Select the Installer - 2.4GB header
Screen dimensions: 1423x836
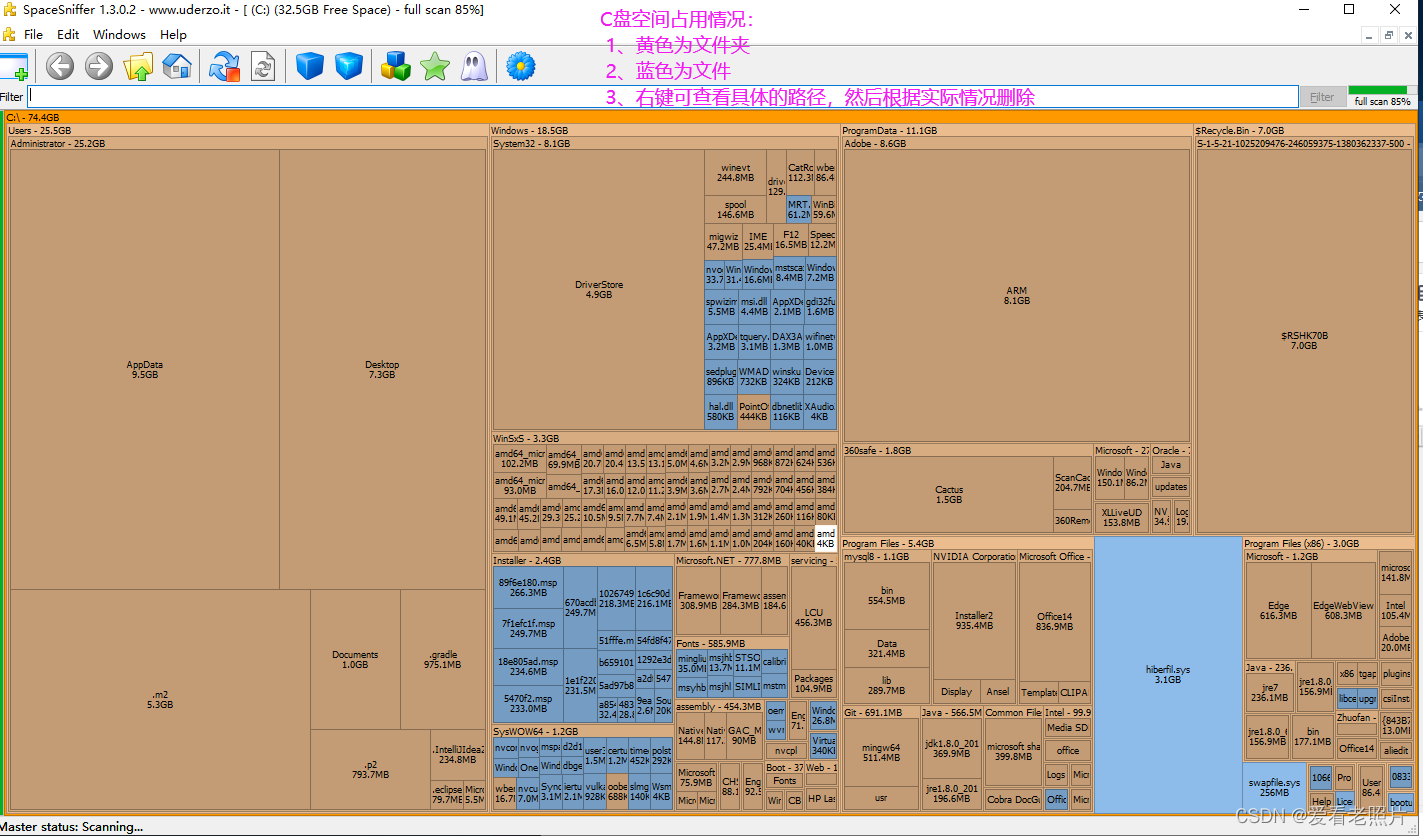pos(582,561)
